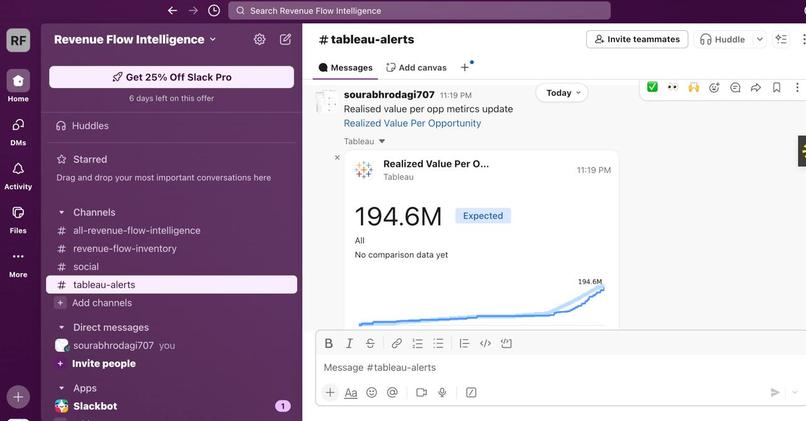This screenshot has width=806, height=421.
Task: Click Add channels
Action: [x=172, y=303]
